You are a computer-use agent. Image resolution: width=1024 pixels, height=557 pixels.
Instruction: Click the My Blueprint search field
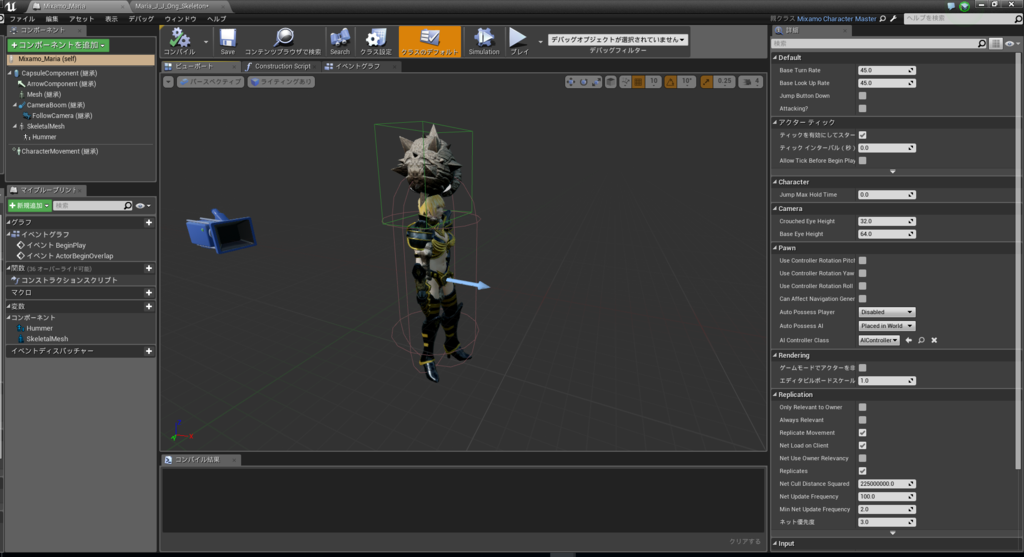(x=92, y=206)
